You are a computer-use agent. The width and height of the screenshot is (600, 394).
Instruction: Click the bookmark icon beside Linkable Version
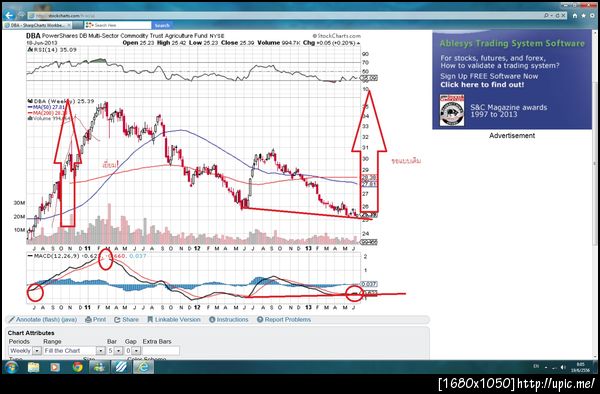[x=150, y=319]
